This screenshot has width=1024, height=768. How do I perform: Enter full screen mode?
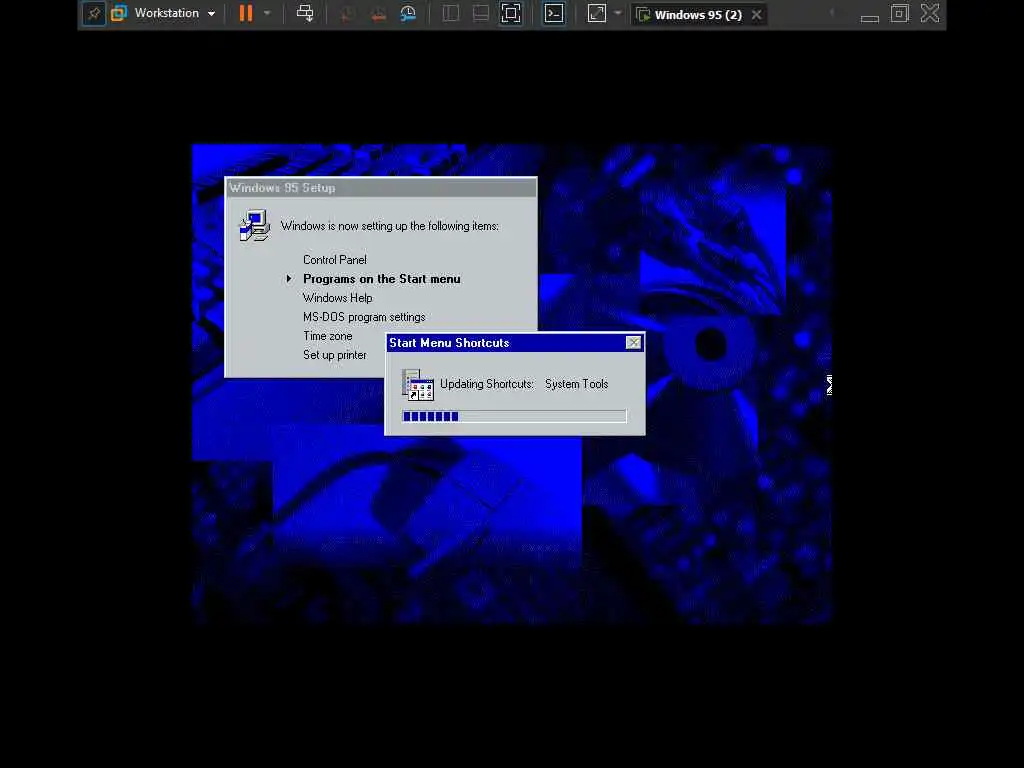point(511,14)
